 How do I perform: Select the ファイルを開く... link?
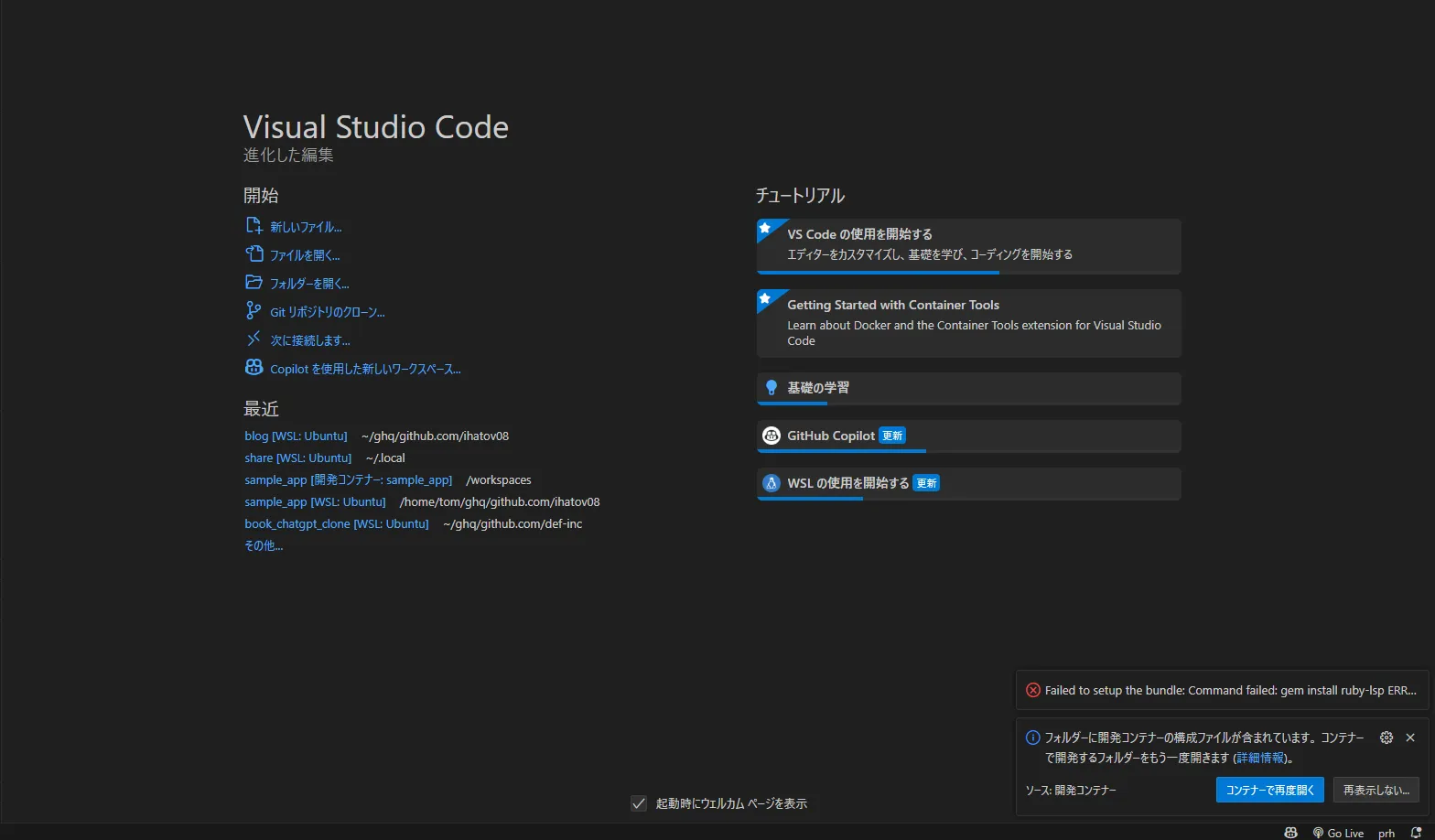(305, 255)
